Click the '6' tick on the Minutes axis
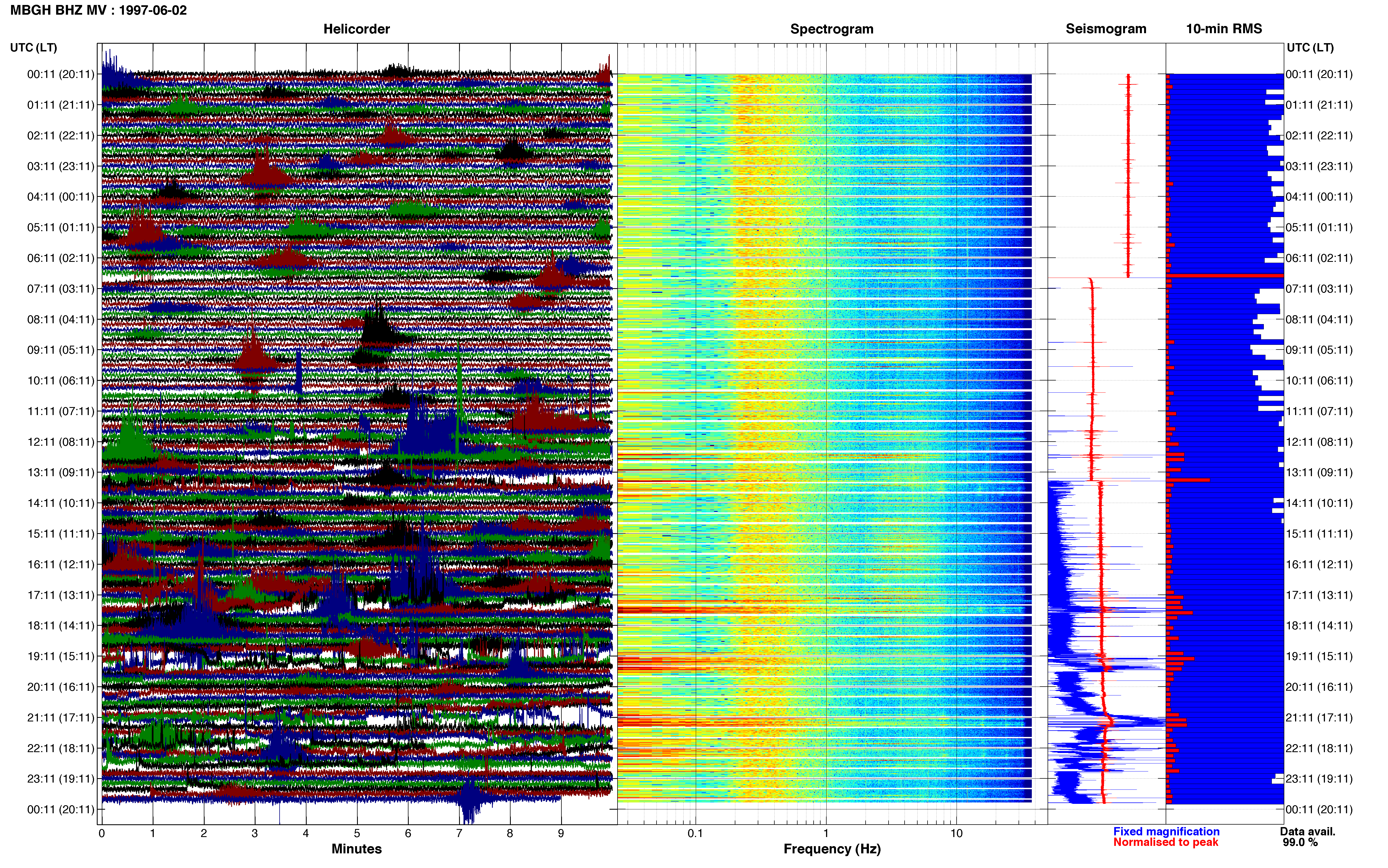The width and height of the screenshot is (1388, 868). coord(408,833)
